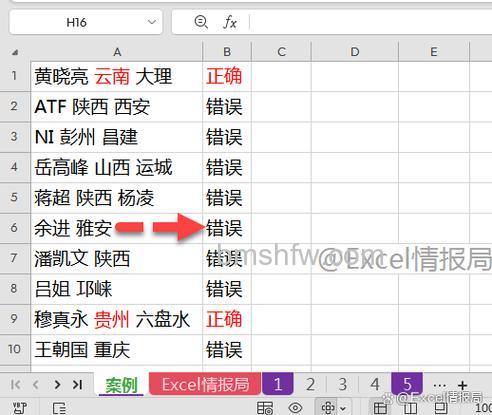Click cell containing 潘凯文 陕西
Viewport: 492px width, 415px height.
(117, 258)
